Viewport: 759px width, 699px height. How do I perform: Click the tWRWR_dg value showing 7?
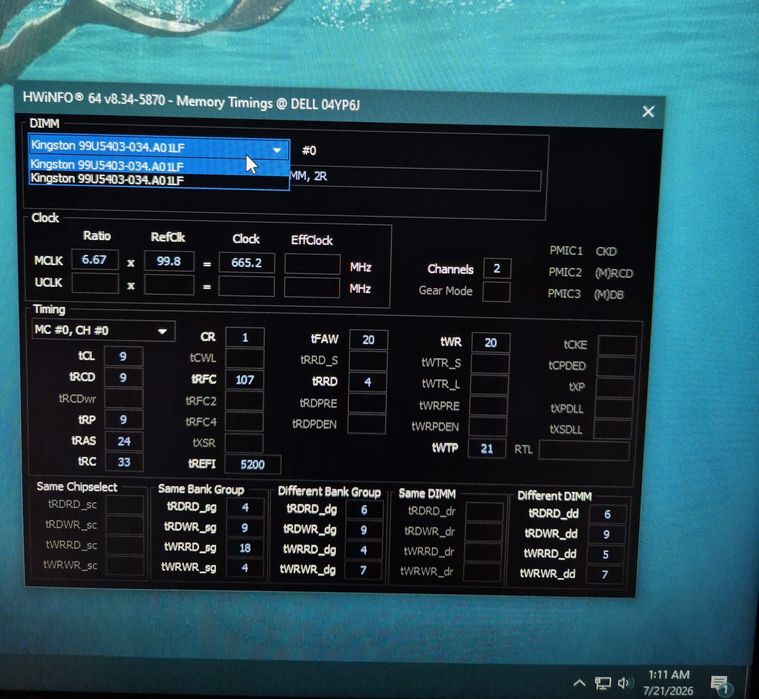click(363, 571)
